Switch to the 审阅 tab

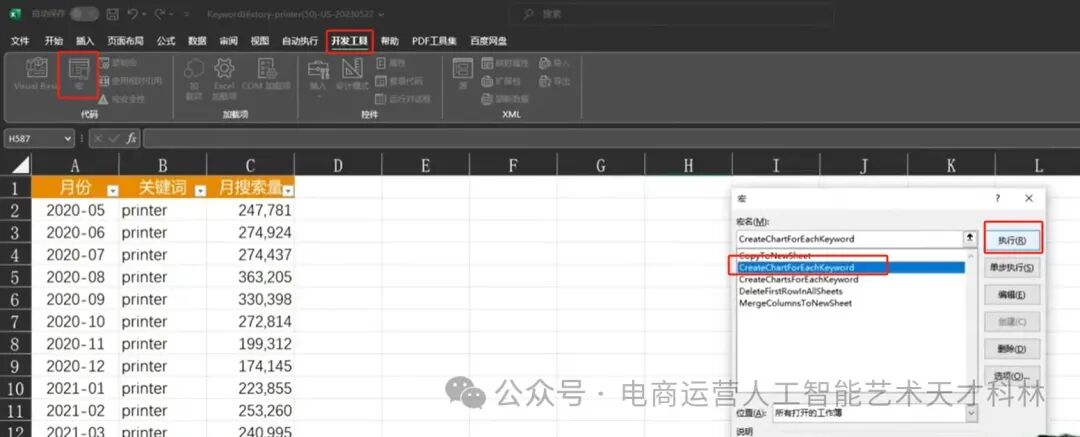[x=229, y=41]
